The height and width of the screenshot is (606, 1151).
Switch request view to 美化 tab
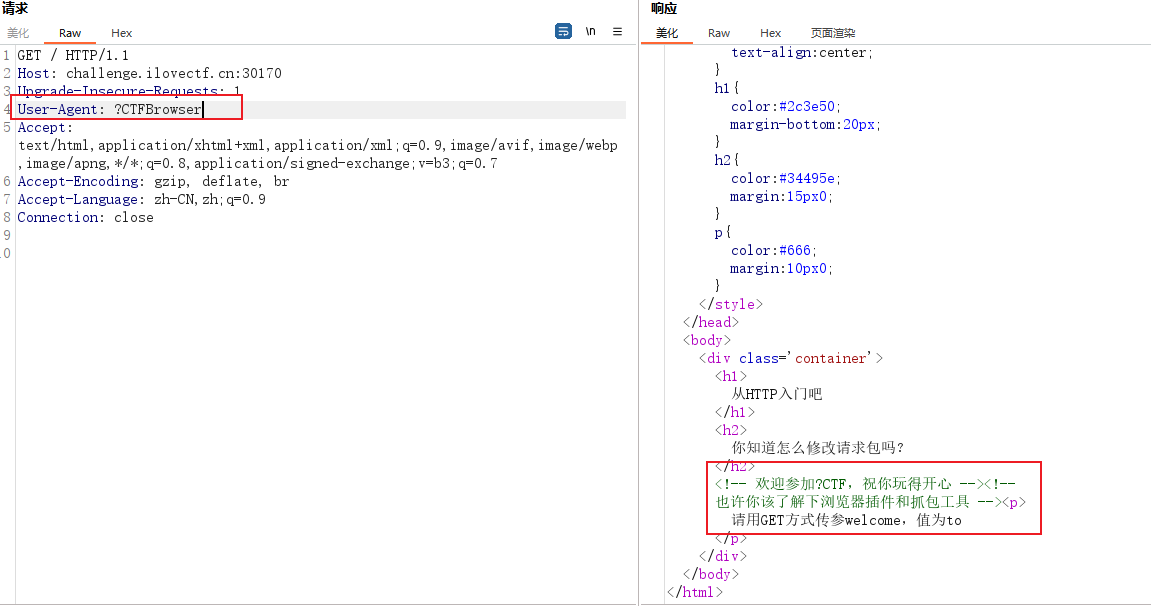pos(18,33)
